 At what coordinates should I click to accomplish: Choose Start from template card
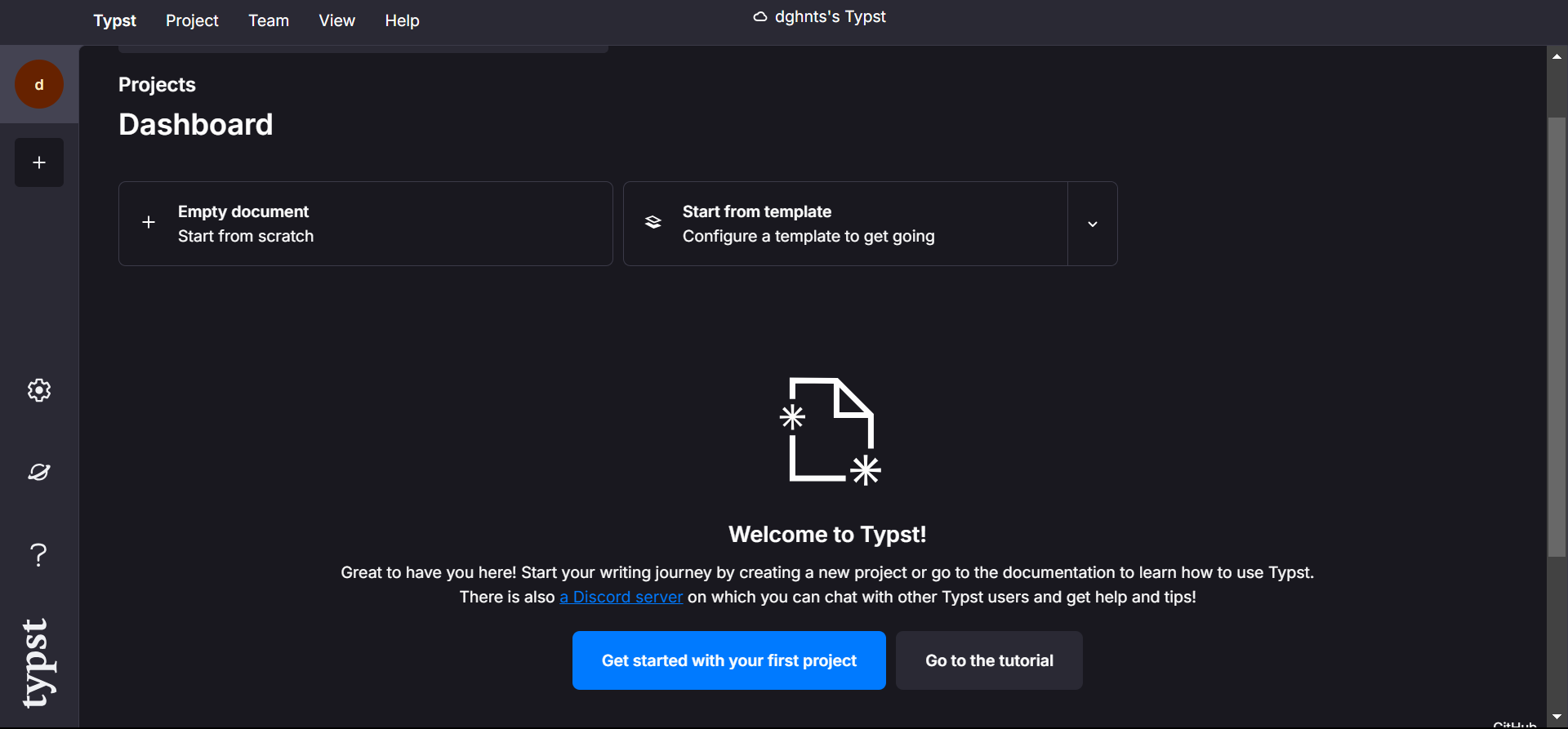846,224
